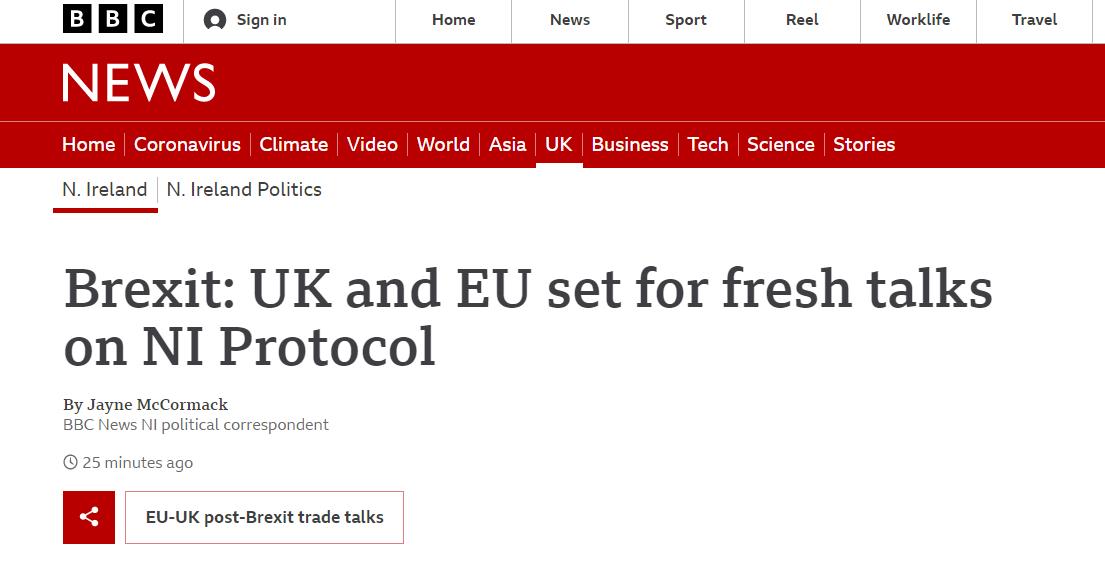Viewport: 1105px width, 564px height.
Task: Click the Sign in profile icon
Action: pos(214,20)
